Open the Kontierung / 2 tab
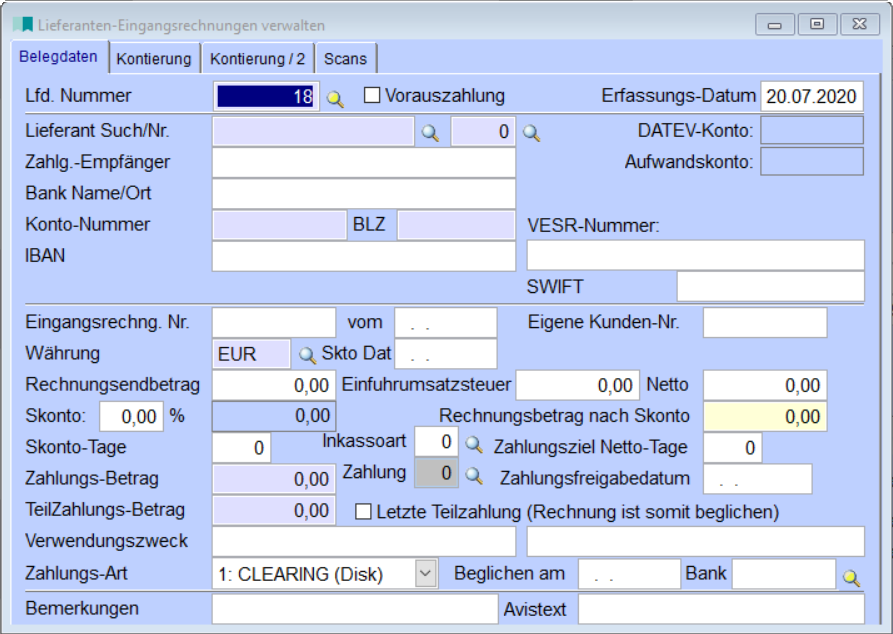 click(257, 59)
